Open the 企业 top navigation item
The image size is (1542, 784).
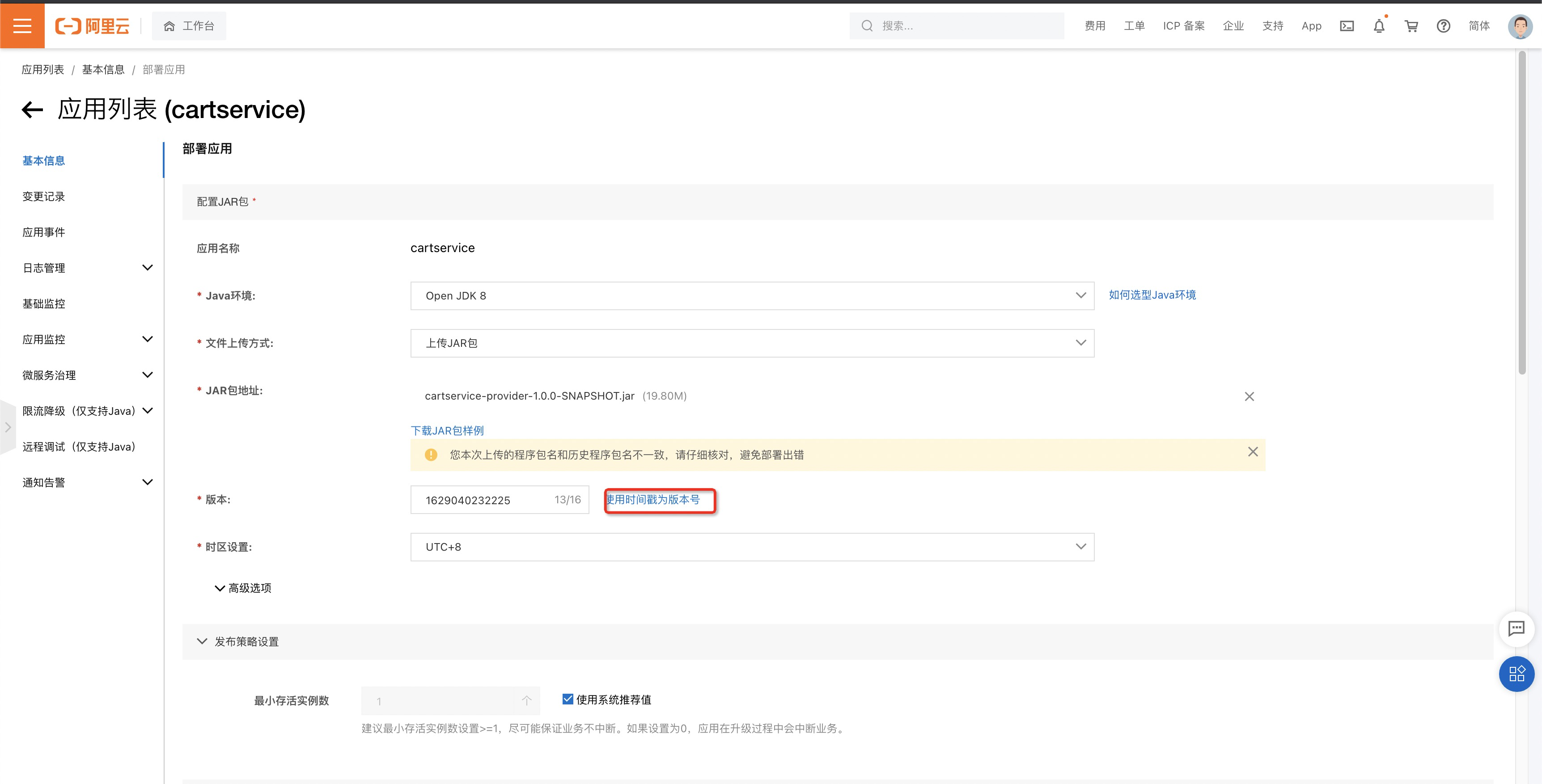click(x=1233, y=26)
